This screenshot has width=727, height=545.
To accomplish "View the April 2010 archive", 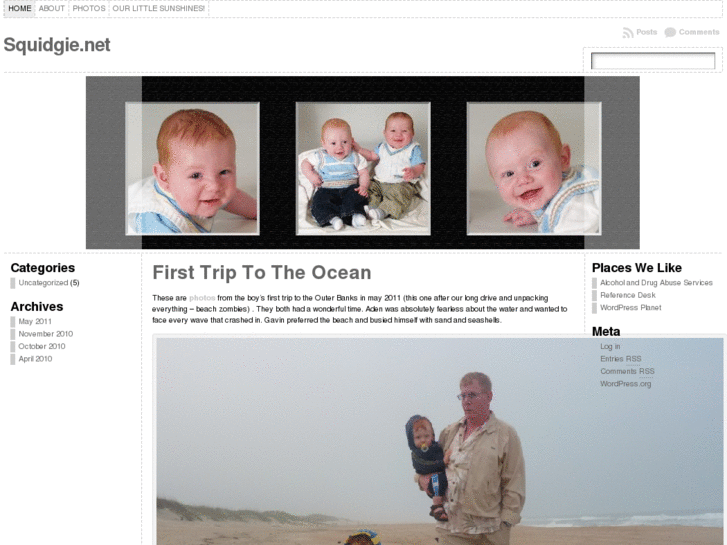I will pyautogui.click(x=35, y=359).
